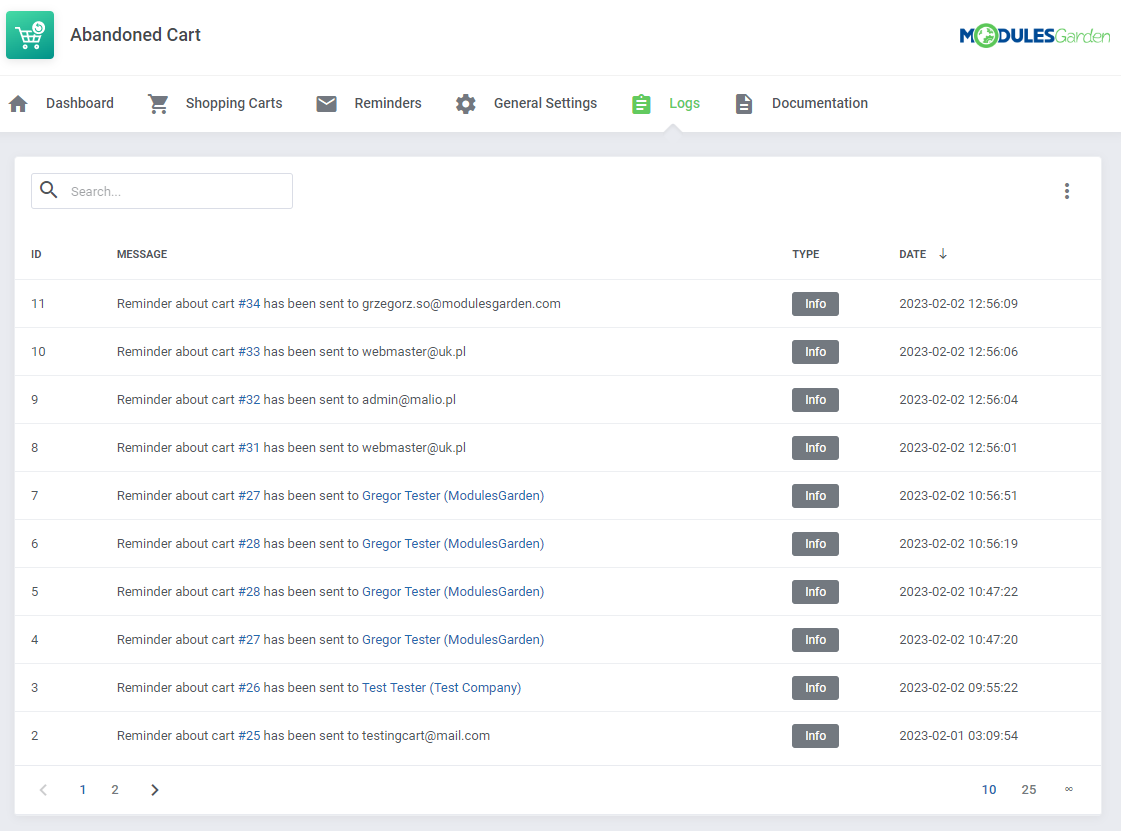This screenshot has width=1121, height=831.
Task: Open the Dashboard home icon
Action: [x=19, y=104]
